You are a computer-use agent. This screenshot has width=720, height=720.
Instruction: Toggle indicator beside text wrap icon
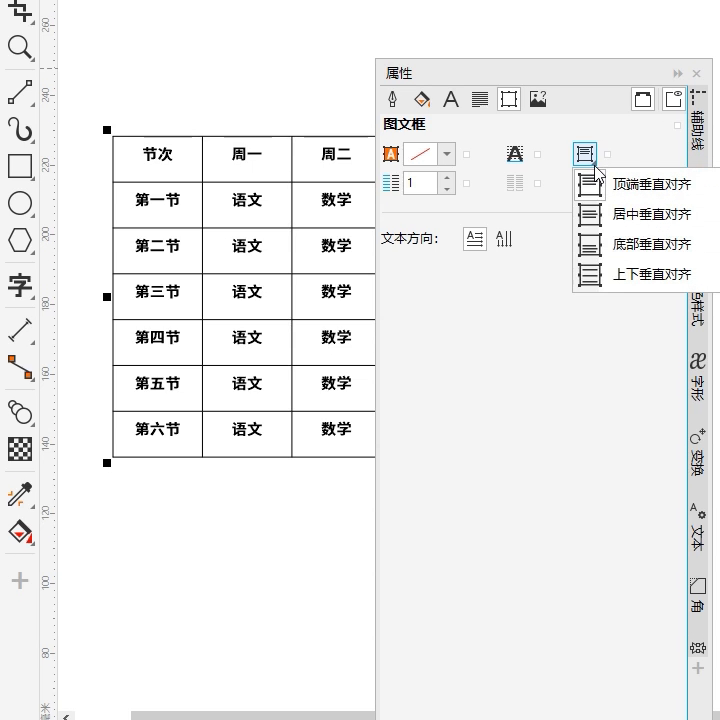[x=537, y=154]
